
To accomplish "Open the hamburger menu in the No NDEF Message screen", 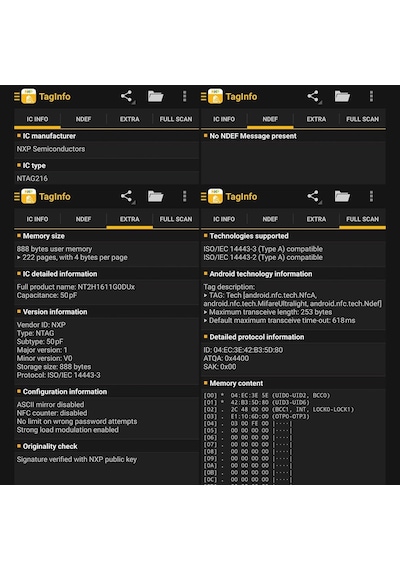I will coord(203,97).
